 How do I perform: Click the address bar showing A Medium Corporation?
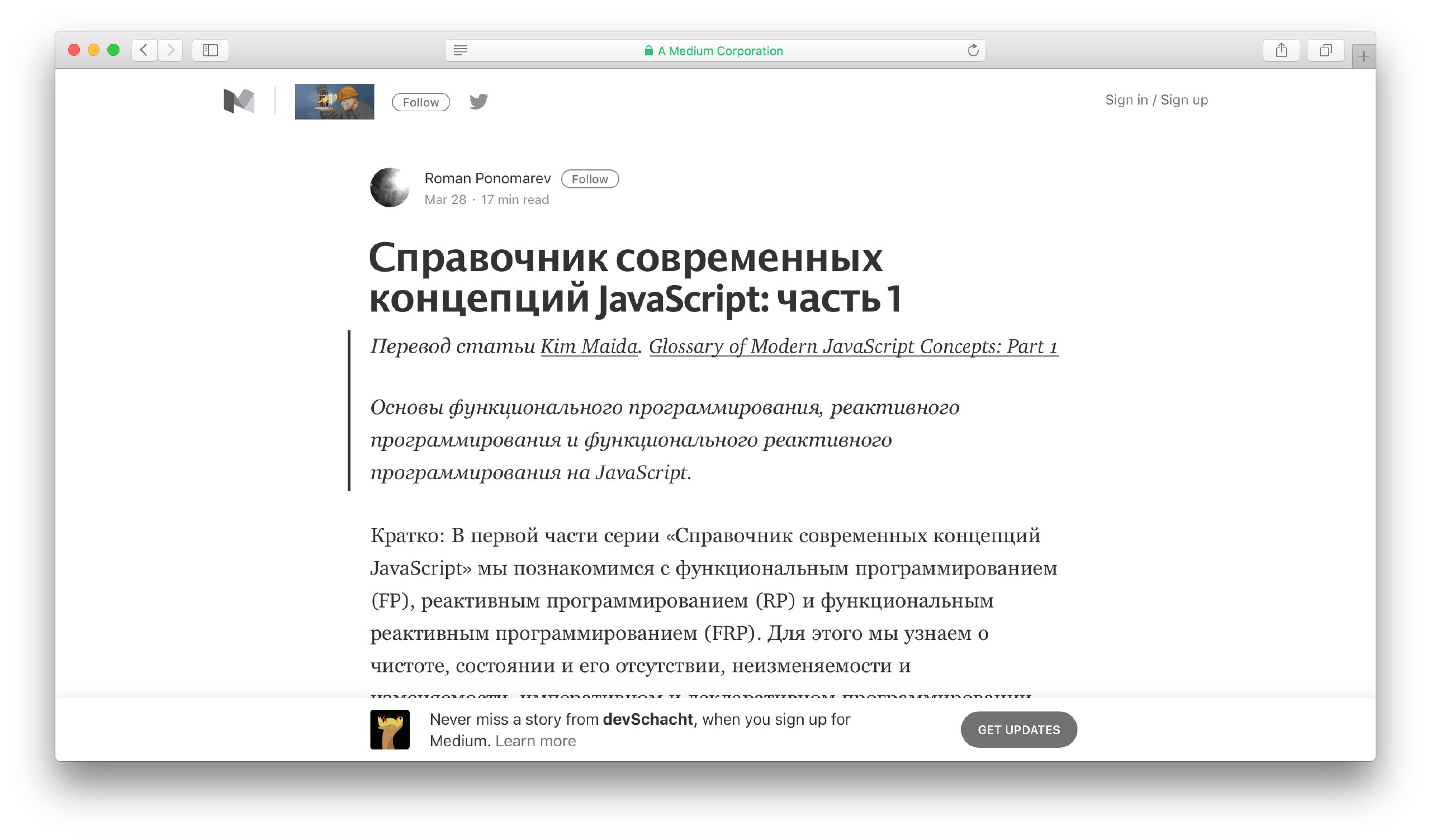click(715, 50)
